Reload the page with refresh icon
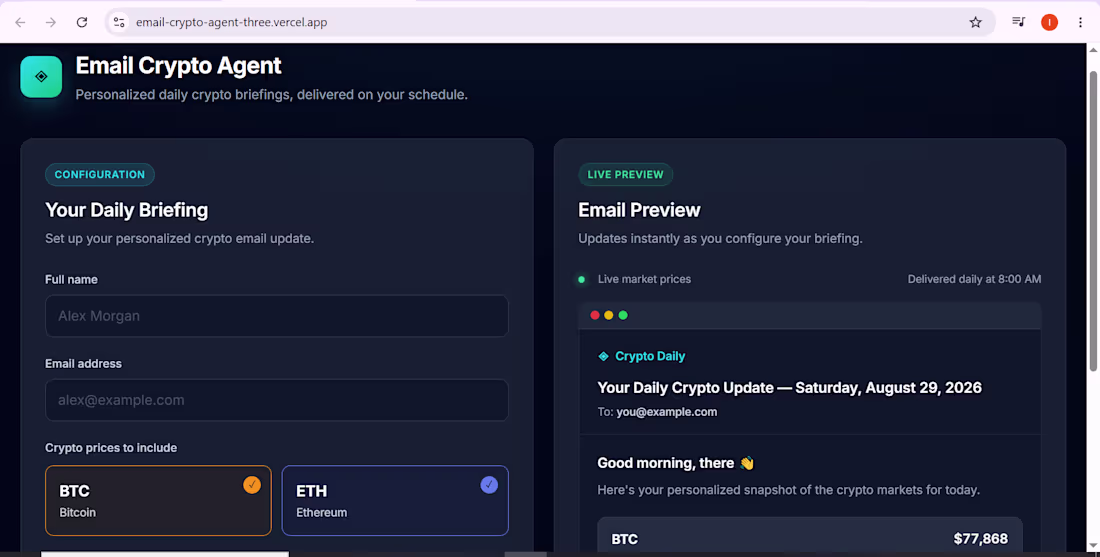 point(82,22)
